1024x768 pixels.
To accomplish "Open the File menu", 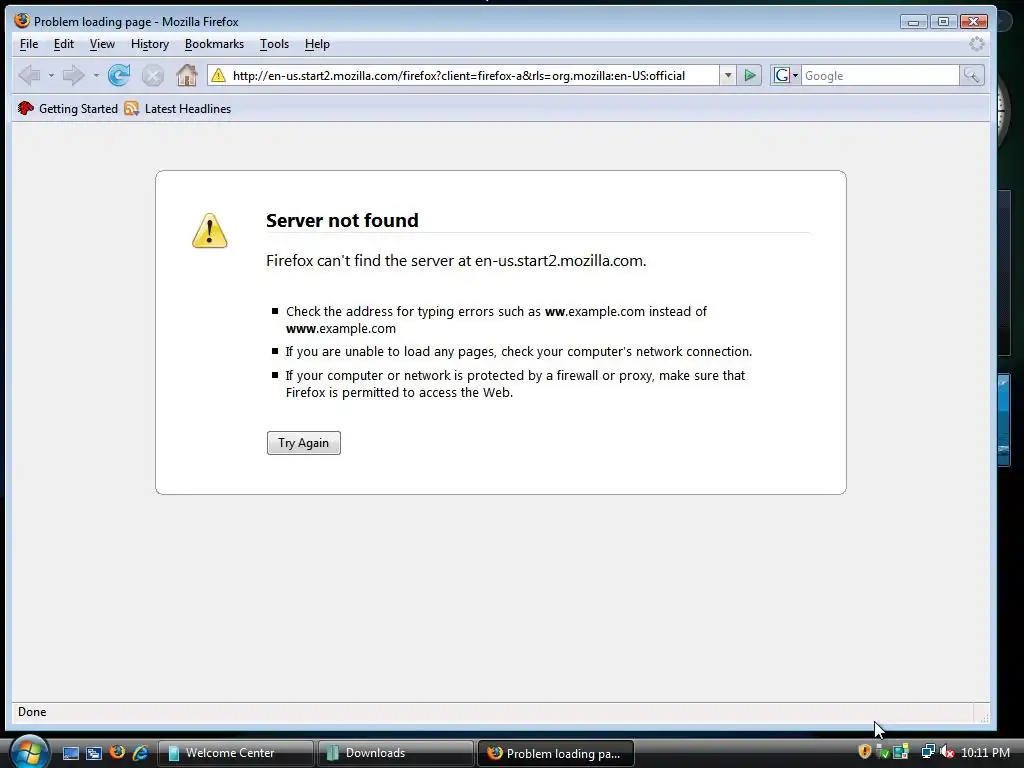I will 29,44.
